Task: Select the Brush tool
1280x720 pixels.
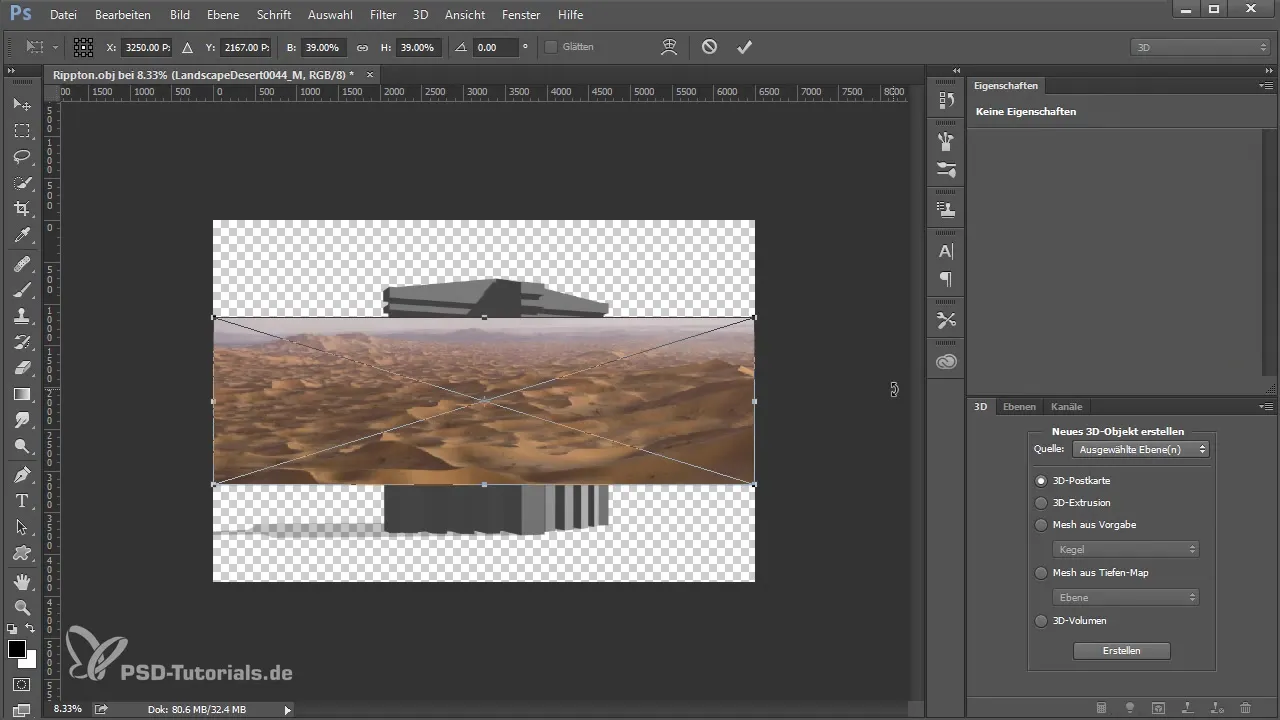Action: point(21,290)
